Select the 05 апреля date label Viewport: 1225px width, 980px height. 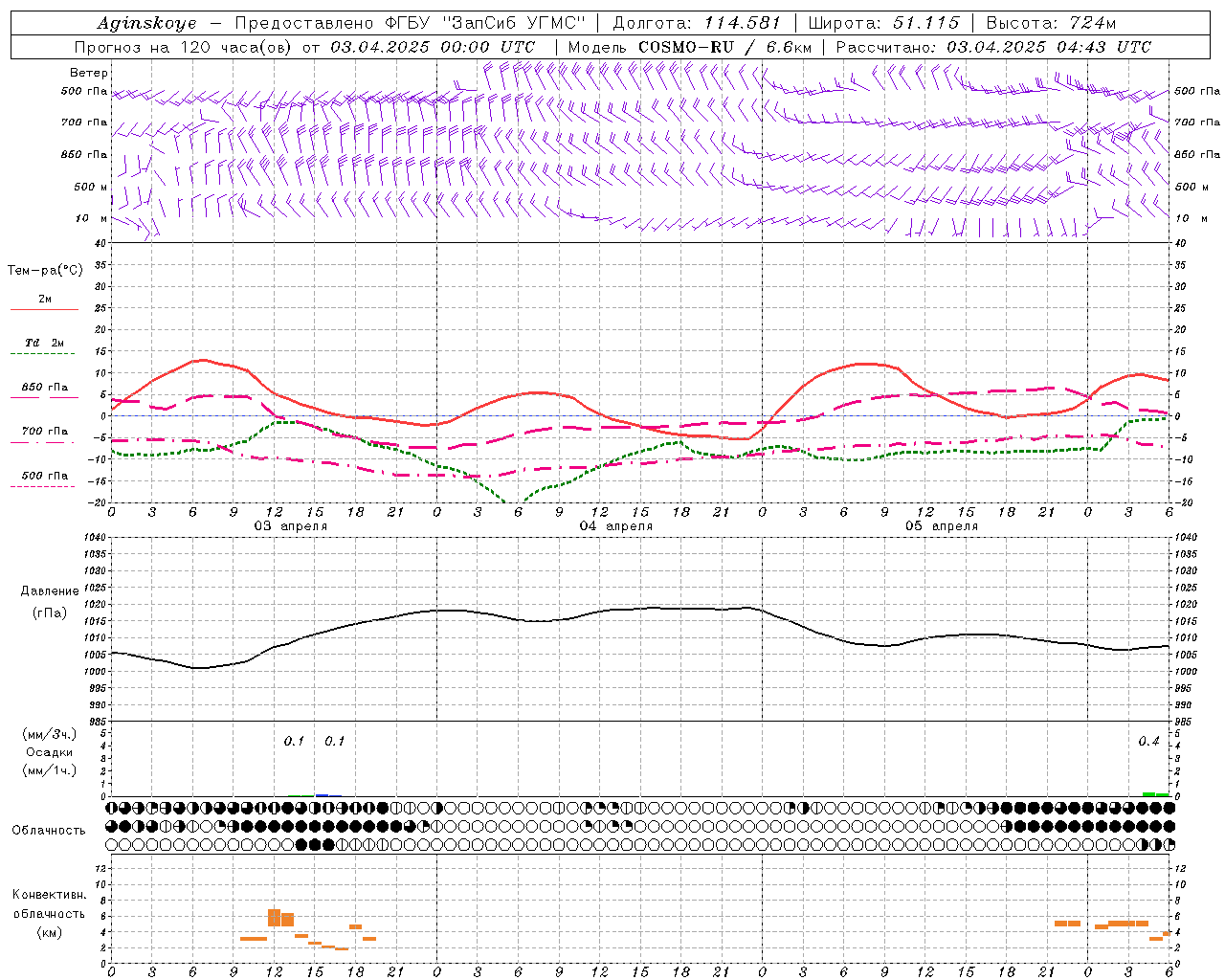(x=941, y=526)
